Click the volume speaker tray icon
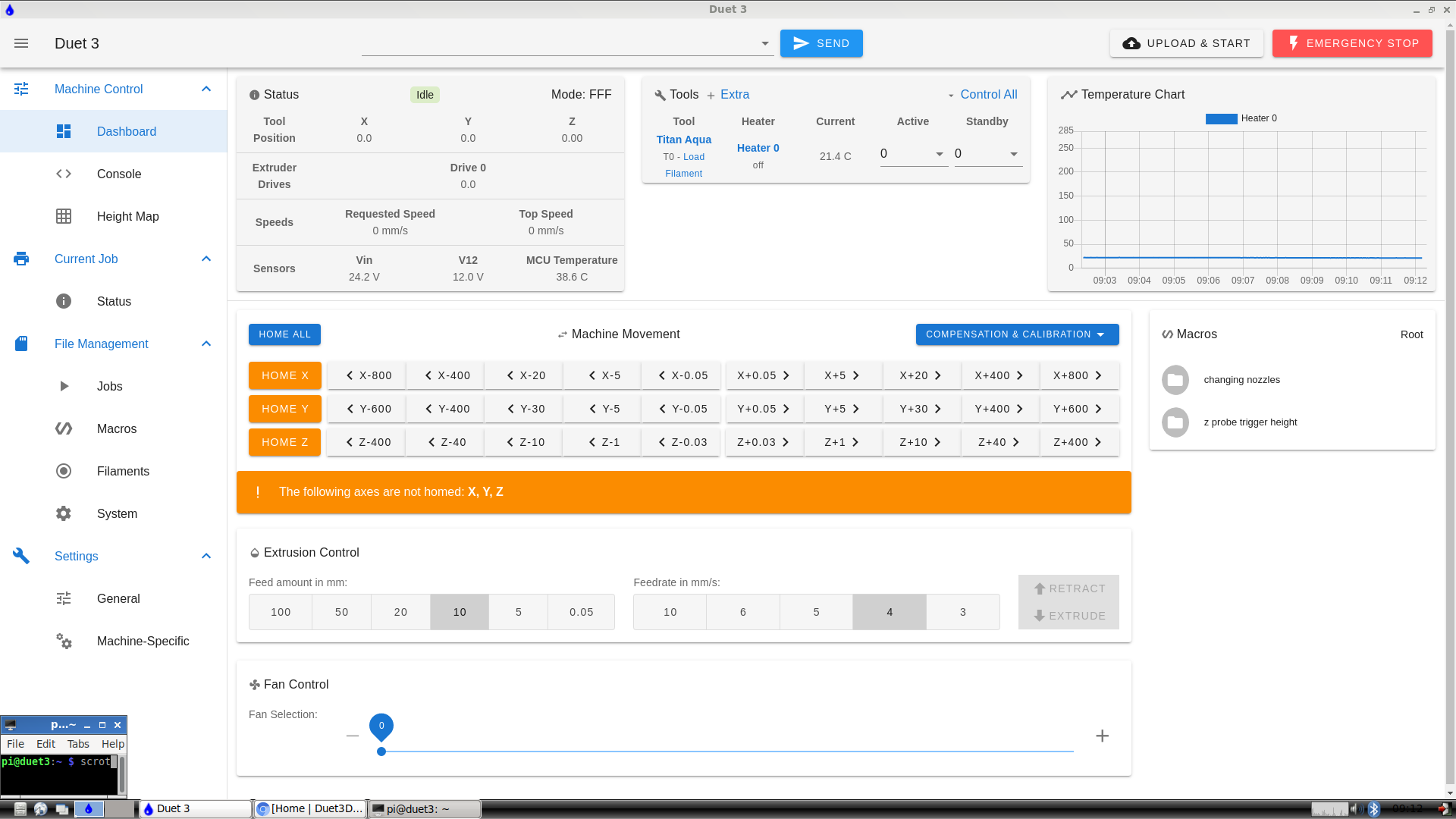Screen dimensions: 1456x819 pos(1356,809)
